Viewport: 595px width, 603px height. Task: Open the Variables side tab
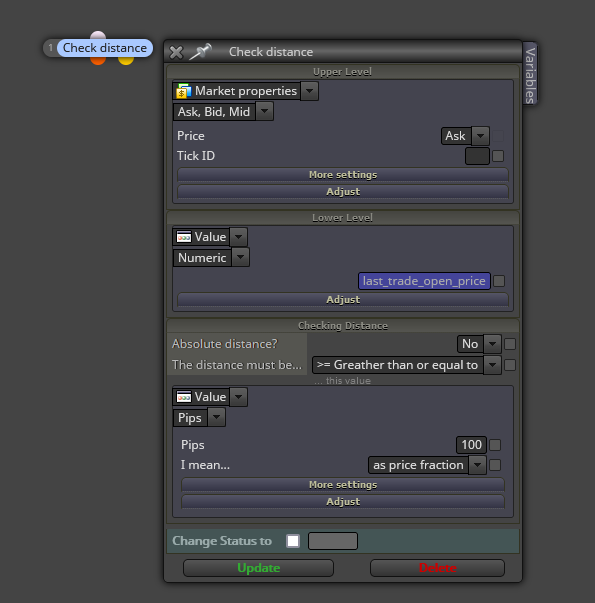pos(530,75)
